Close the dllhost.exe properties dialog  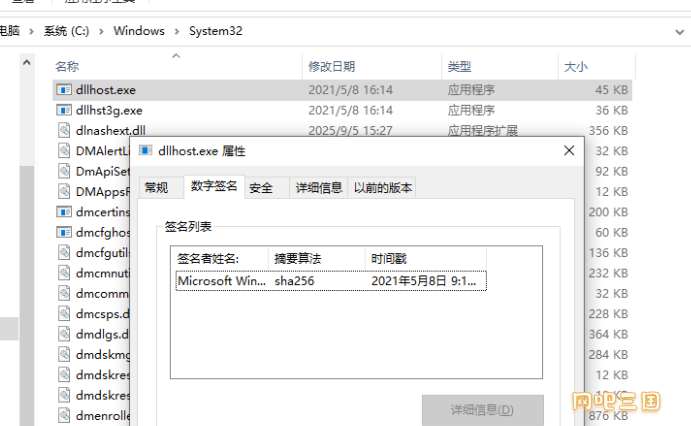(569, 151)
